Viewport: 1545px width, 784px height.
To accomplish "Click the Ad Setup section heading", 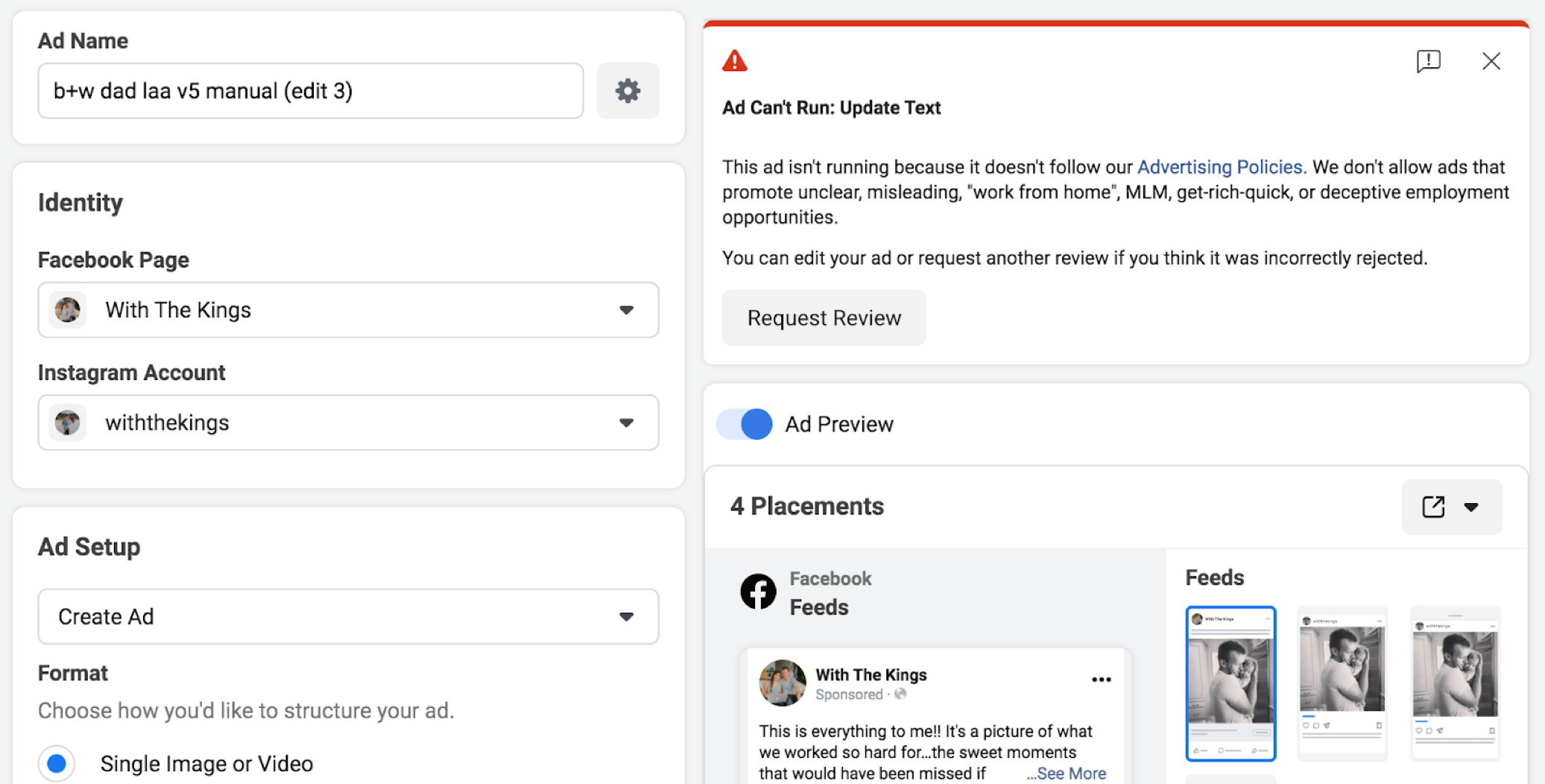I will [x=89, y=547].
